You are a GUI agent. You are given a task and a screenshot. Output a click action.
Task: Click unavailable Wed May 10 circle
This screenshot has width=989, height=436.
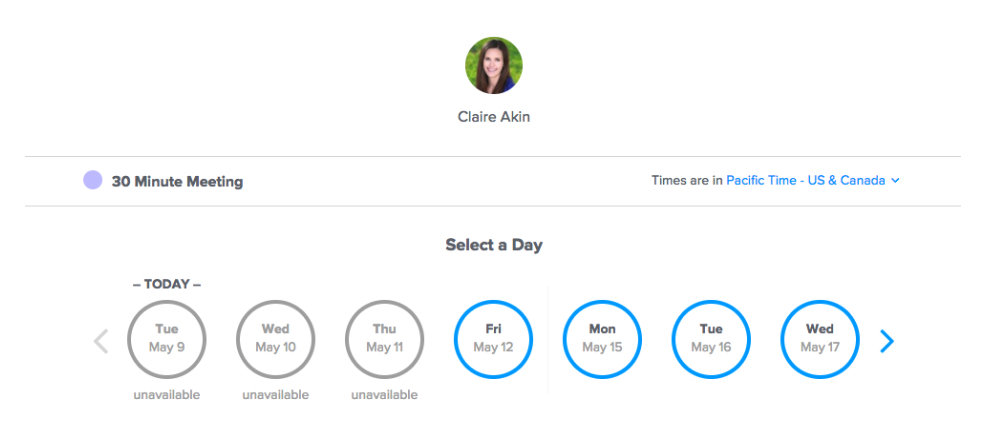pyautogui.click(x=276, y=339)
